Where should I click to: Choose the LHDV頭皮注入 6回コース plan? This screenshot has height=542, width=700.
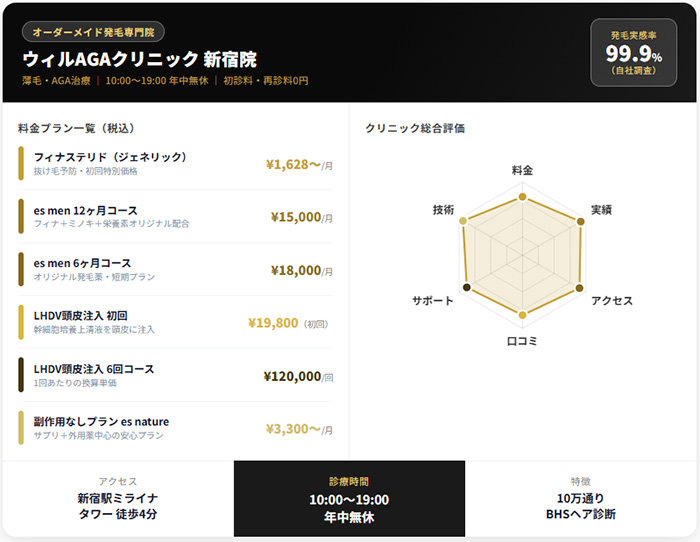(x=175, y=375)
